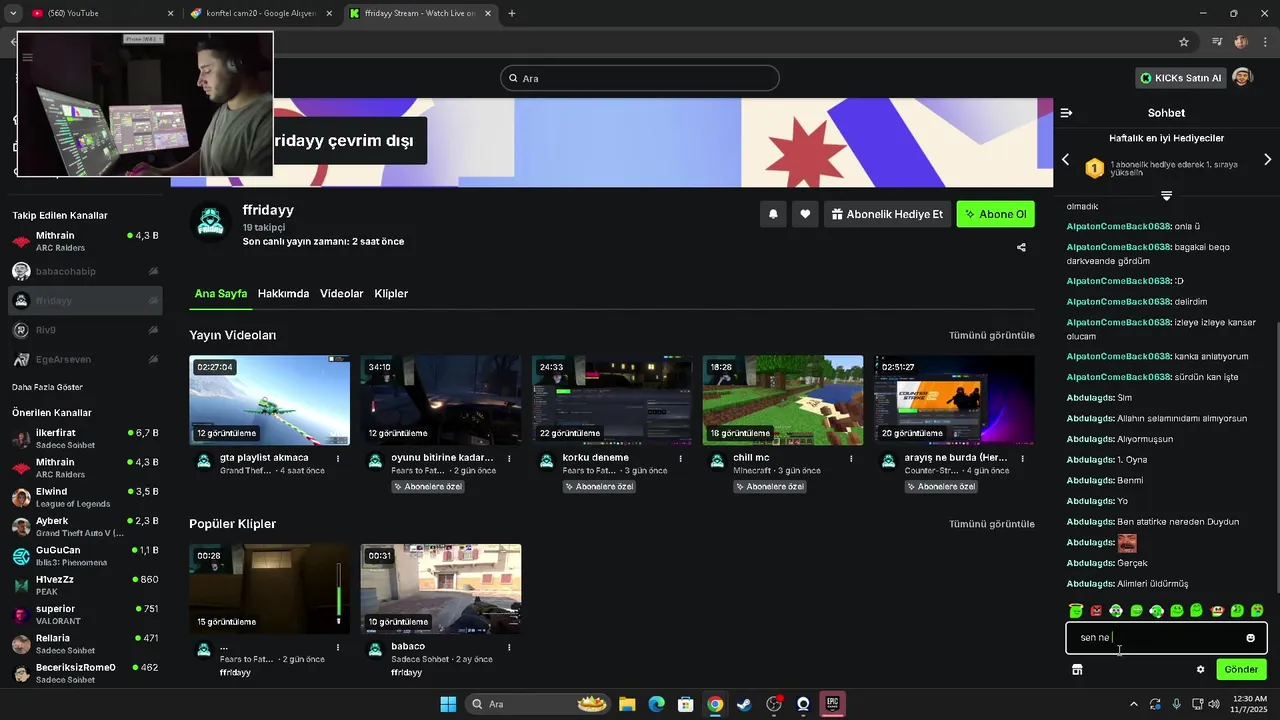The width and height of the screenshot is (1280, 720).
Task: Expand Daha Fazla Göster in followed channels
Action: [x=48, y=387]
